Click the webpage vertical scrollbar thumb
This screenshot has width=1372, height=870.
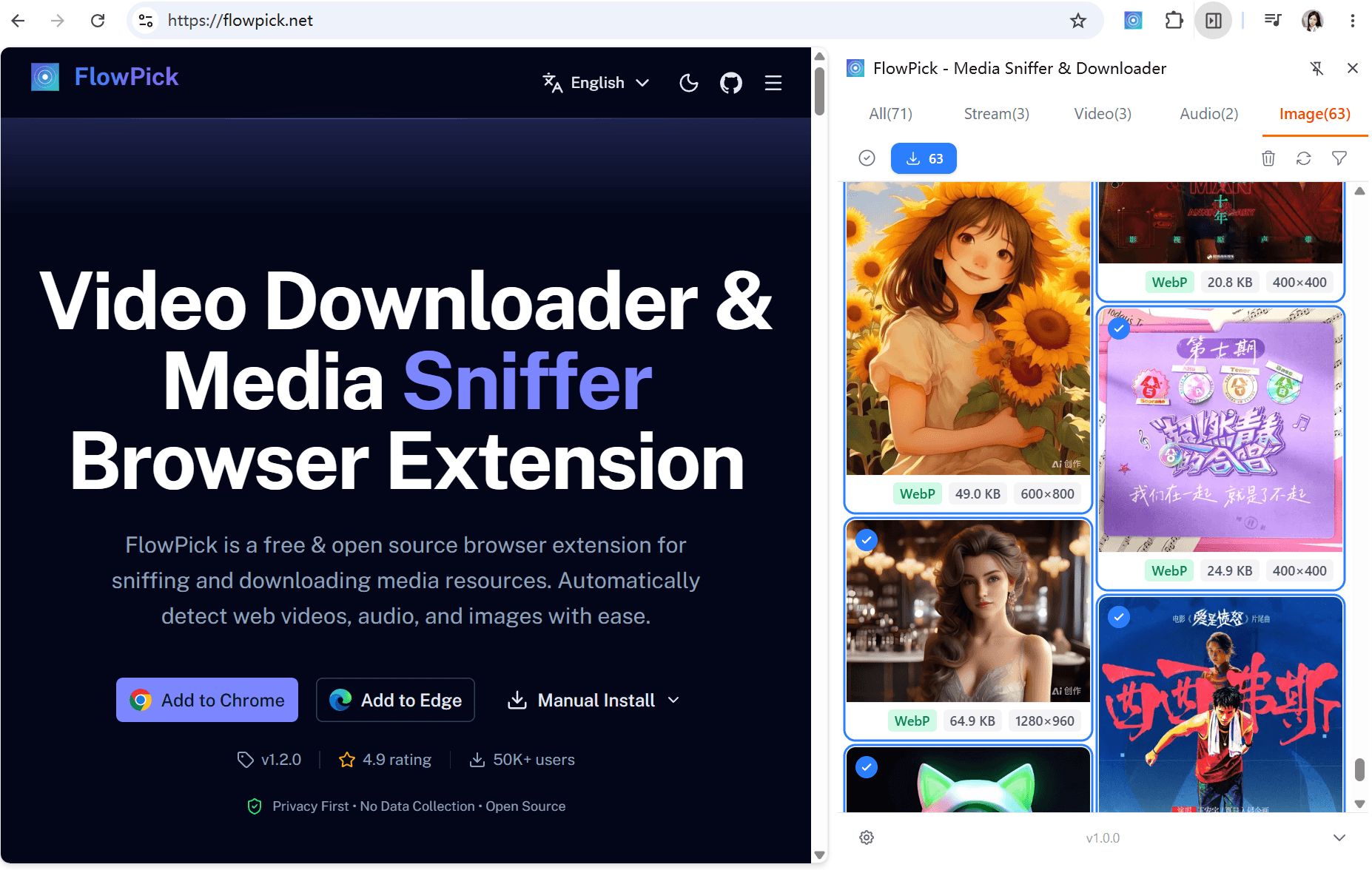tap(819, 92)
